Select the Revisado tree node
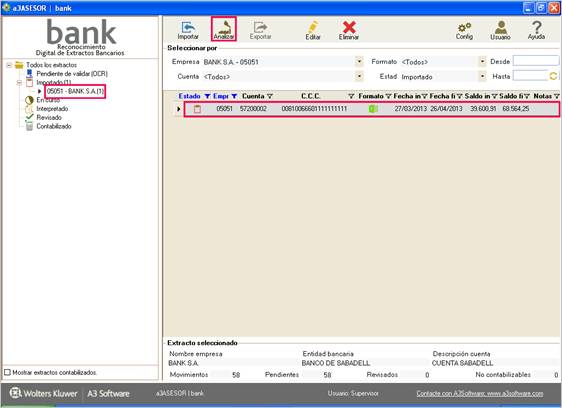The height and width of the screenshot is (408, 562). coord(49,117)
